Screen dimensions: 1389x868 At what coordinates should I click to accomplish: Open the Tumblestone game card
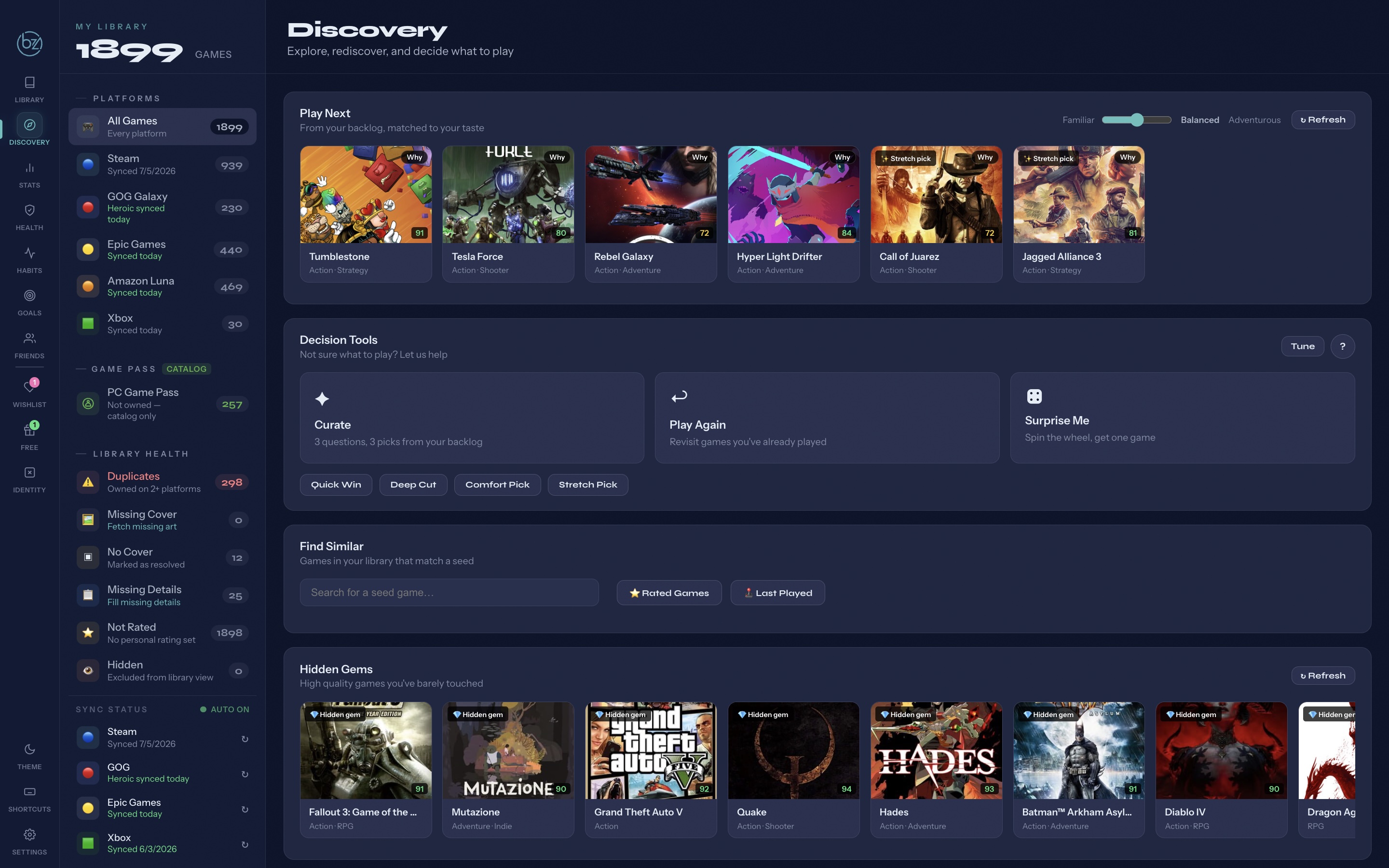pos(366,214)
